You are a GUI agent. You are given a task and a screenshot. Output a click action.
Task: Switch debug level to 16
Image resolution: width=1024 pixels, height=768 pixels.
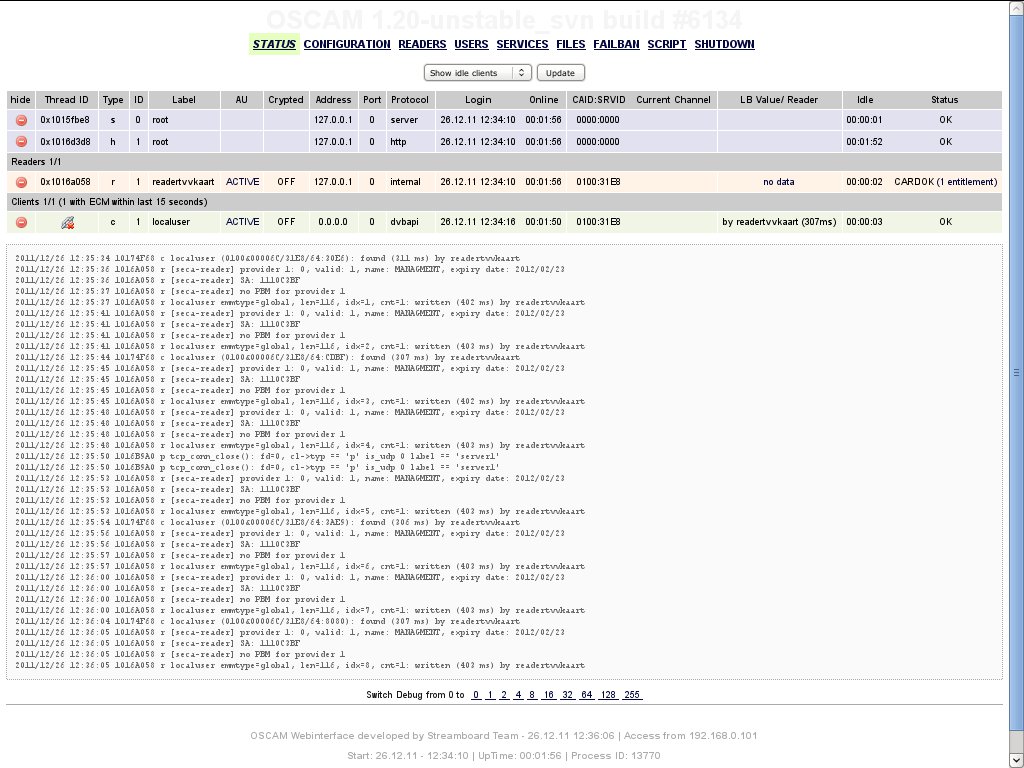[549, 695]
